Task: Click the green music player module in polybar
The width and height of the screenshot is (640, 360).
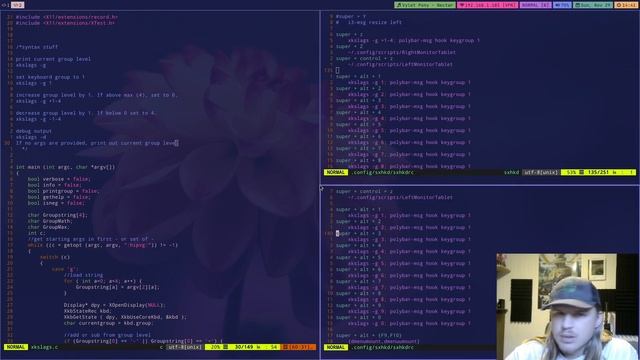Action: [425, 5]
